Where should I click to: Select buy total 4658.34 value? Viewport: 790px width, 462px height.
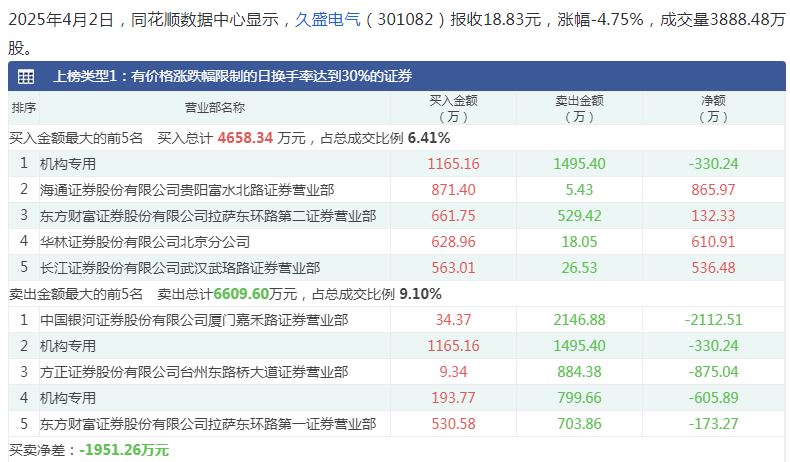click(245, 138)
